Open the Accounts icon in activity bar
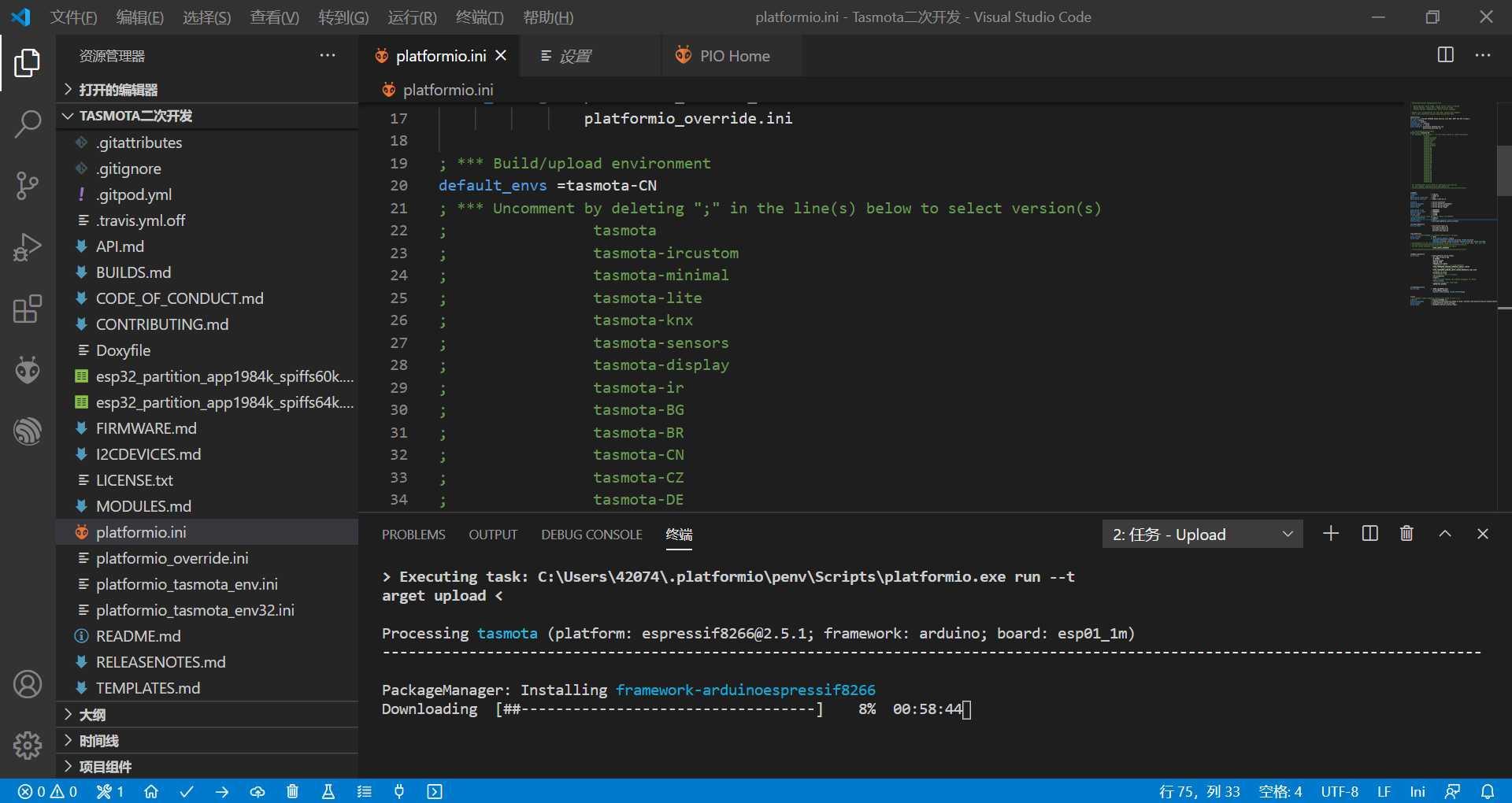The width and height of the screenshot is (1512, 803). tap(28, 684)
